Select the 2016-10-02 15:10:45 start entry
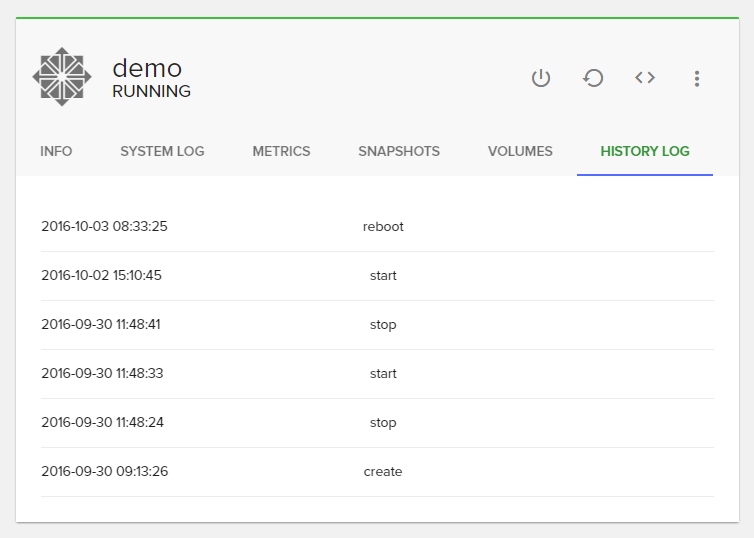754x538 pixels. point(383,275)
